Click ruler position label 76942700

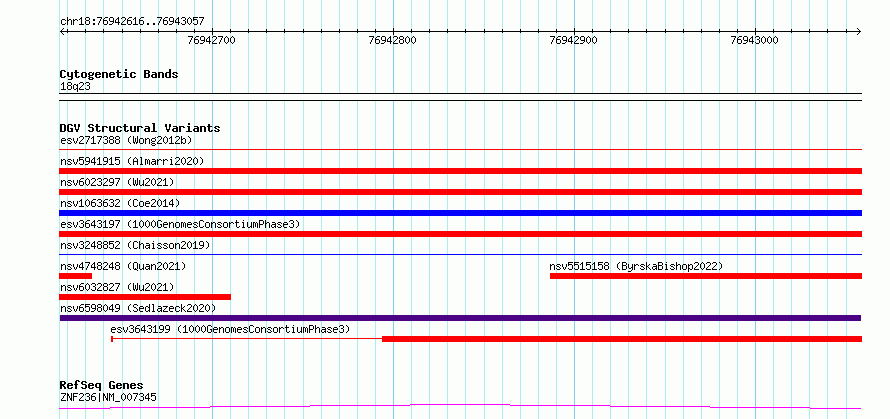[x=211, y=40]
